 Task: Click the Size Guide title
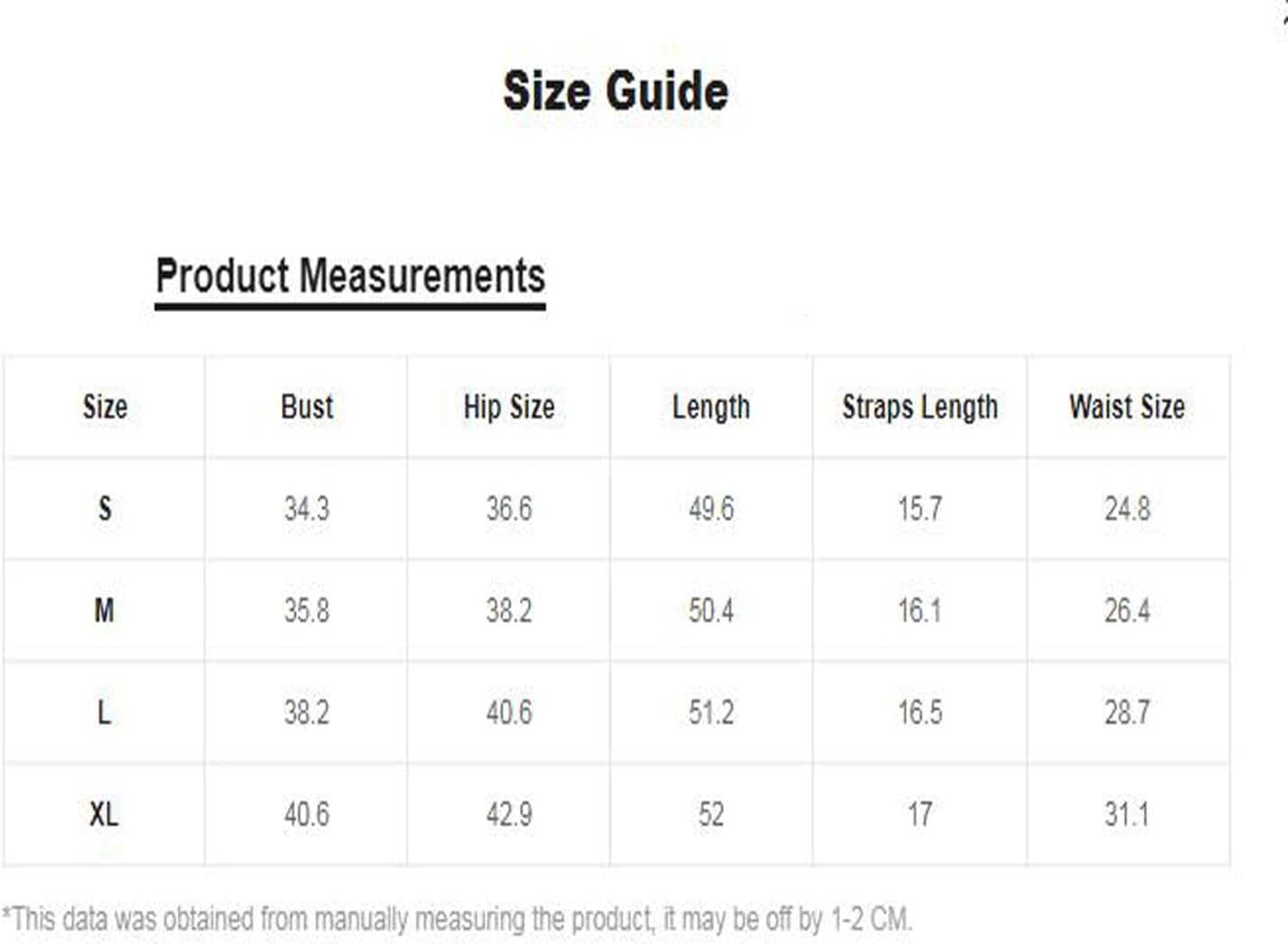point(616,91)
